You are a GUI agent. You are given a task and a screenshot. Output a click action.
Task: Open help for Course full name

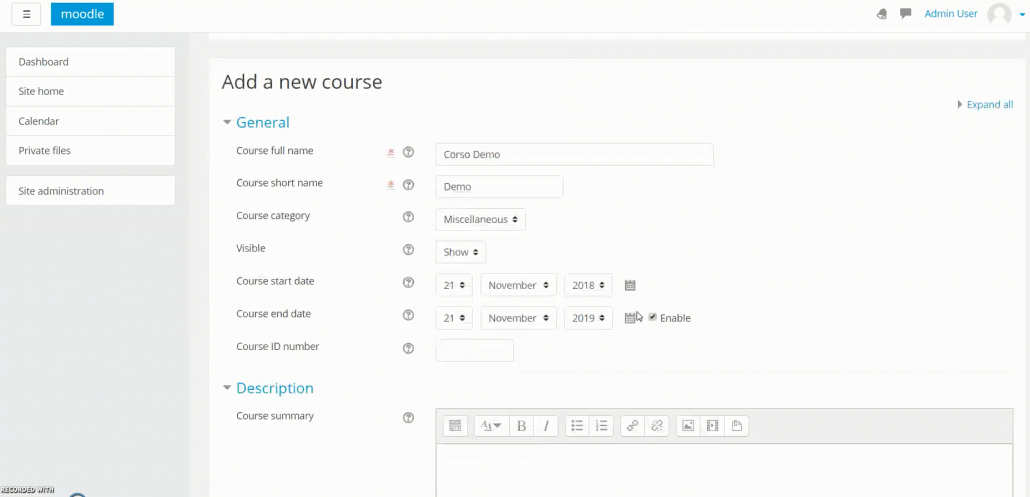click(408, 152)
